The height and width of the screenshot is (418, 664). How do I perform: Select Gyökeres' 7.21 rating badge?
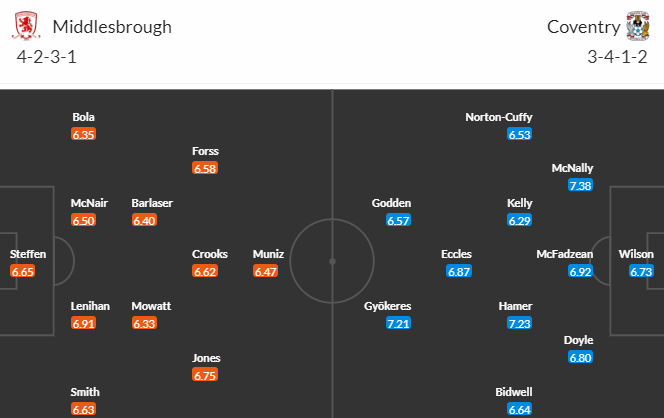(x=398, y=324)
